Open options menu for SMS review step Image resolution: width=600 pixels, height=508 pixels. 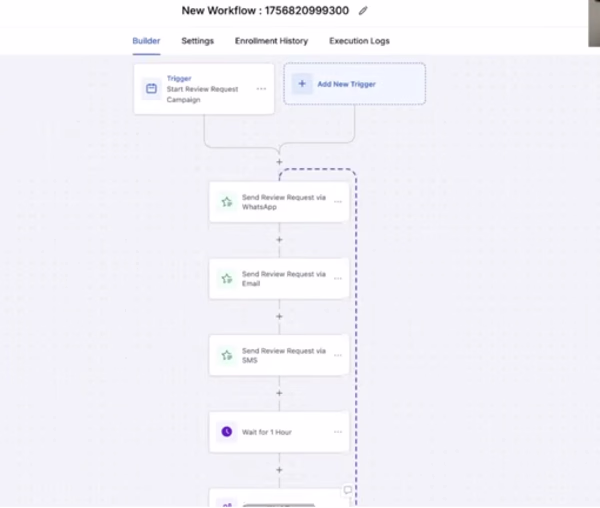pos(338,355)
